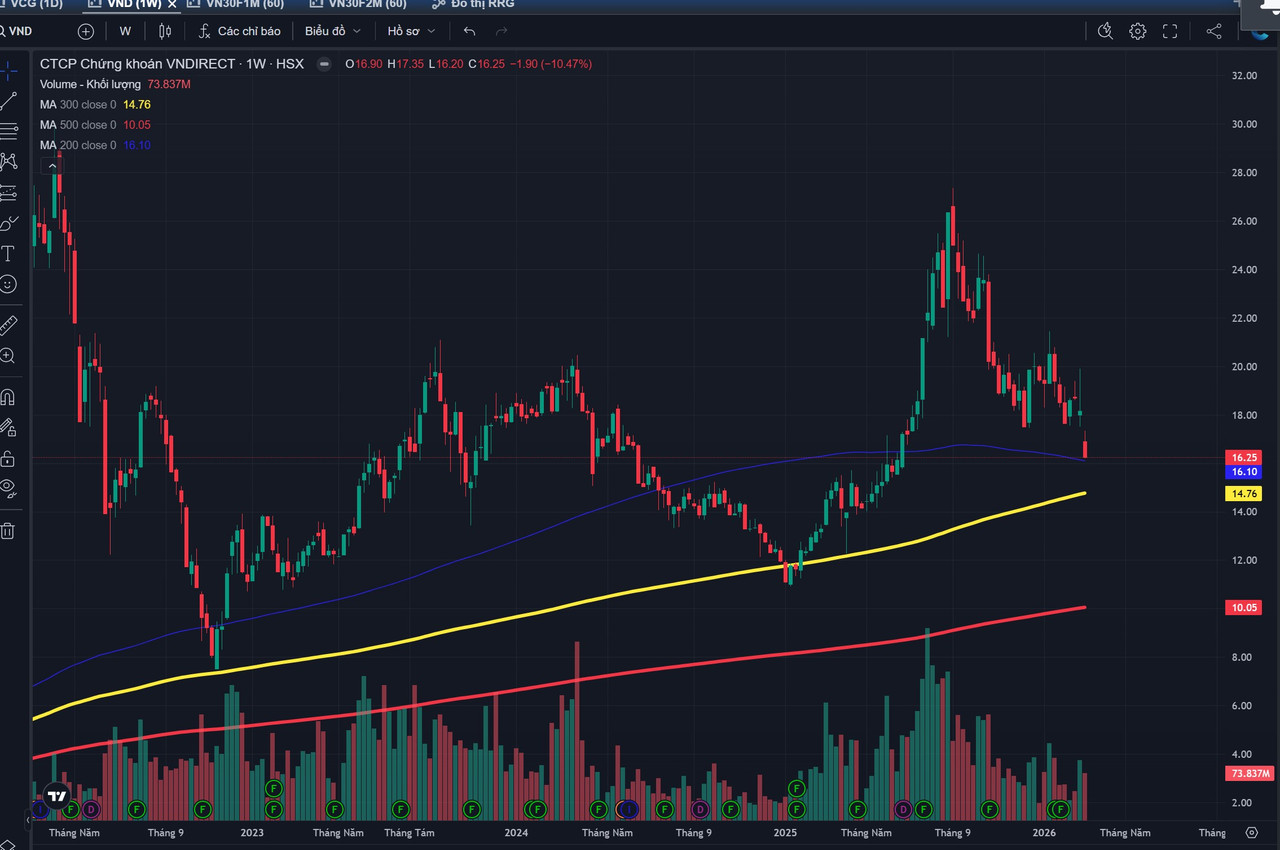
Task: Enter fullscreen mode
Action: (x=1170, y=31)
